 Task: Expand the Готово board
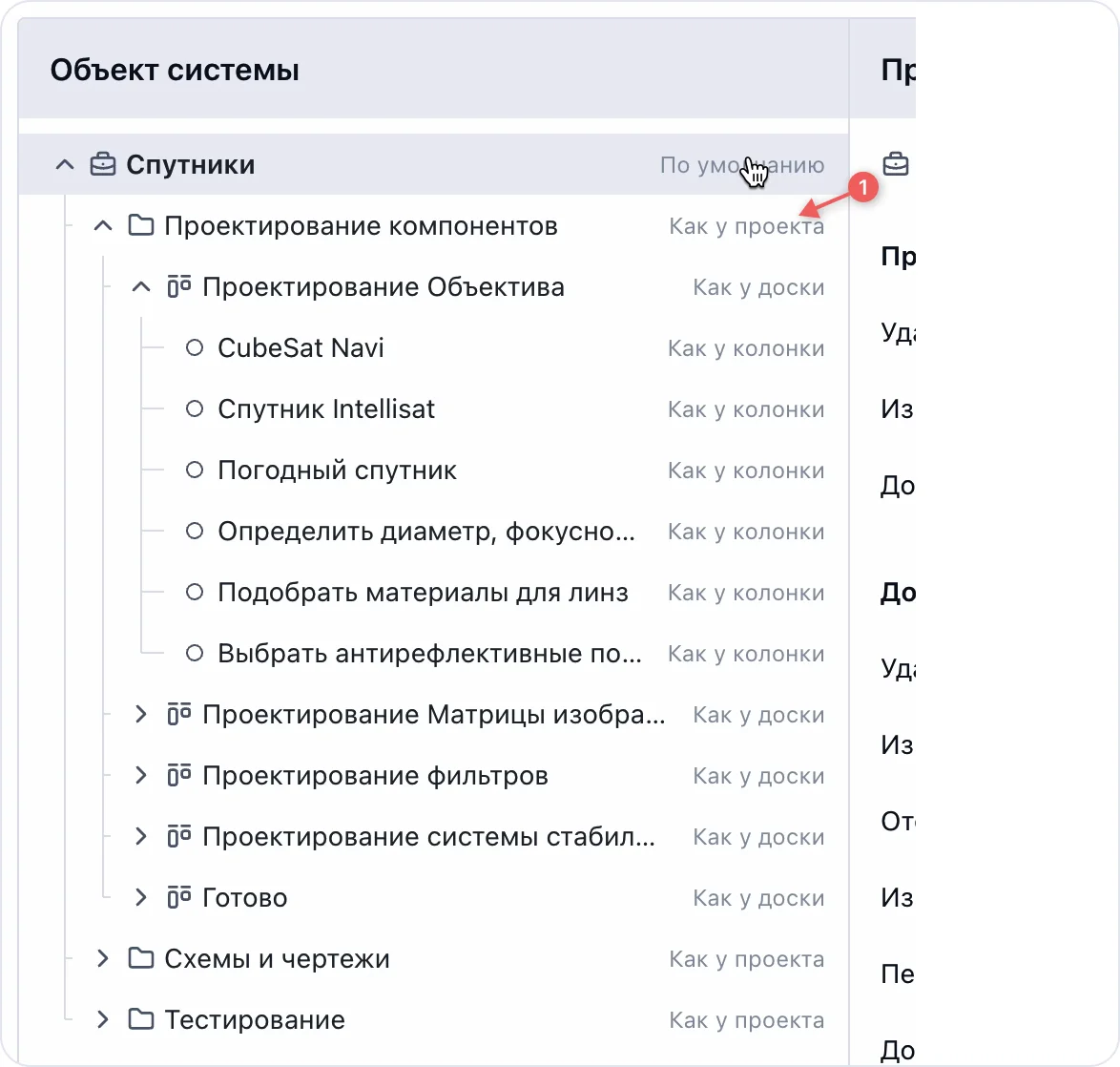[x=141, y=898]
